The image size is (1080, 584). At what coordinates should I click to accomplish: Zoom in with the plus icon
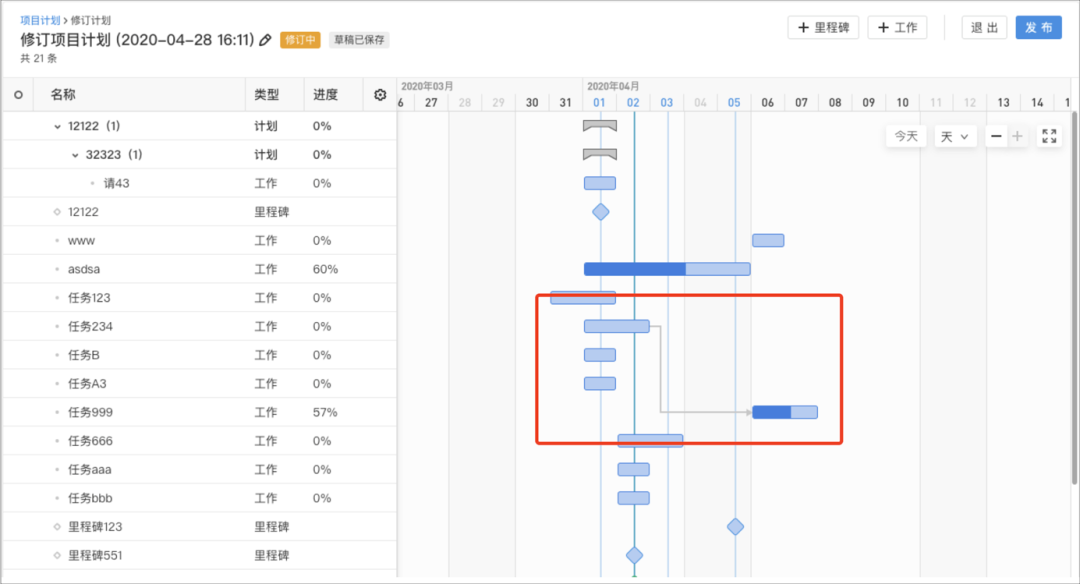1017,136
